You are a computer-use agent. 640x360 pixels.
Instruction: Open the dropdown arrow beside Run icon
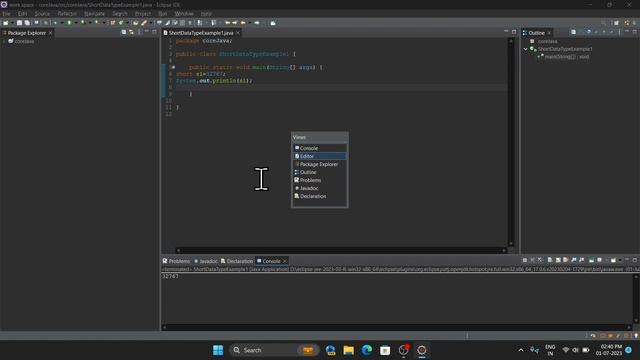76,23
